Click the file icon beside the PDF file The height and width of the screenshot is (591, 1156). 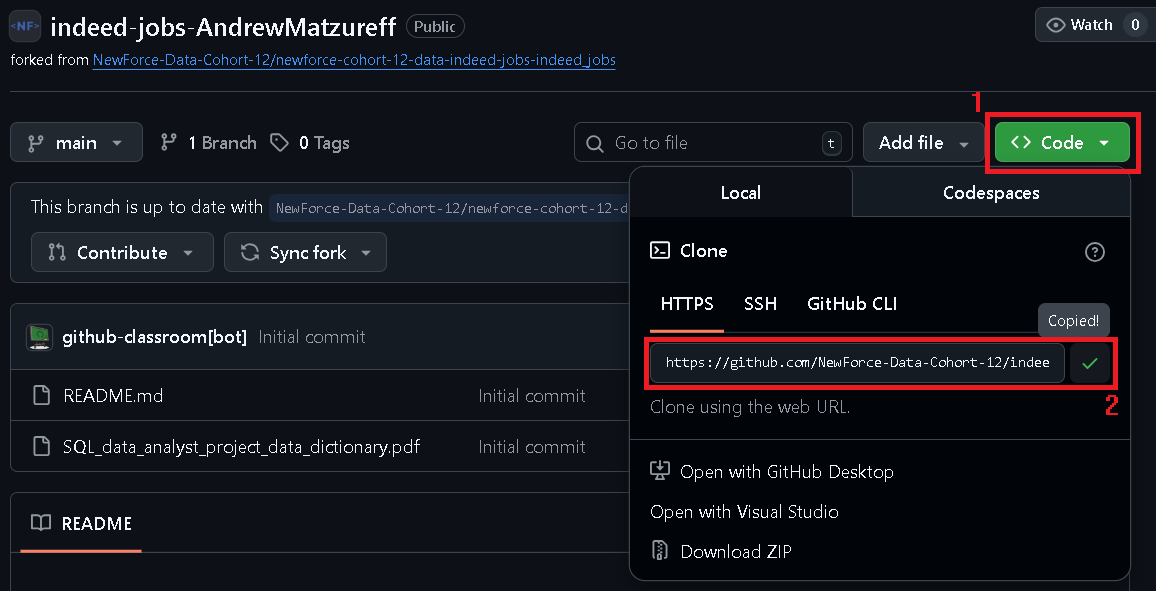(42, 447)
